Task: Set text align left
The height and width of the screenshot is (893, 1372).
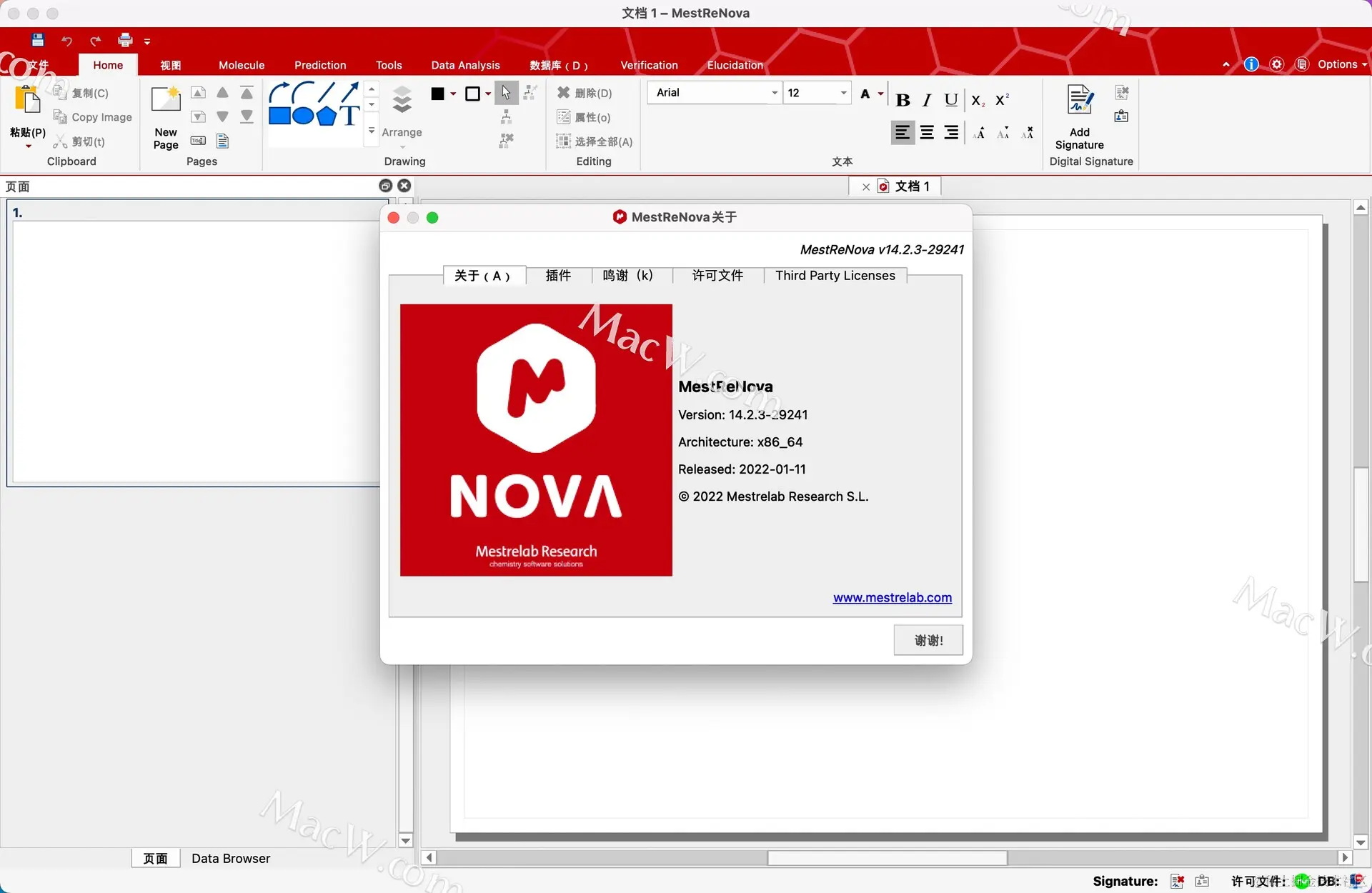Action: (903, 133)
